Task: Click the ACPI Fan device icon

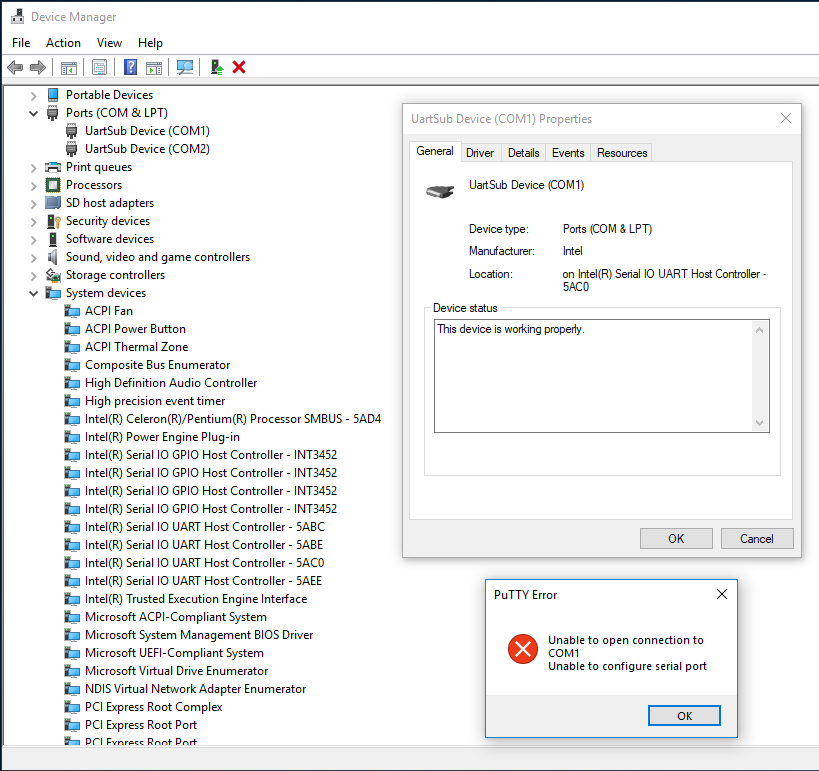Action: [72, 311]
